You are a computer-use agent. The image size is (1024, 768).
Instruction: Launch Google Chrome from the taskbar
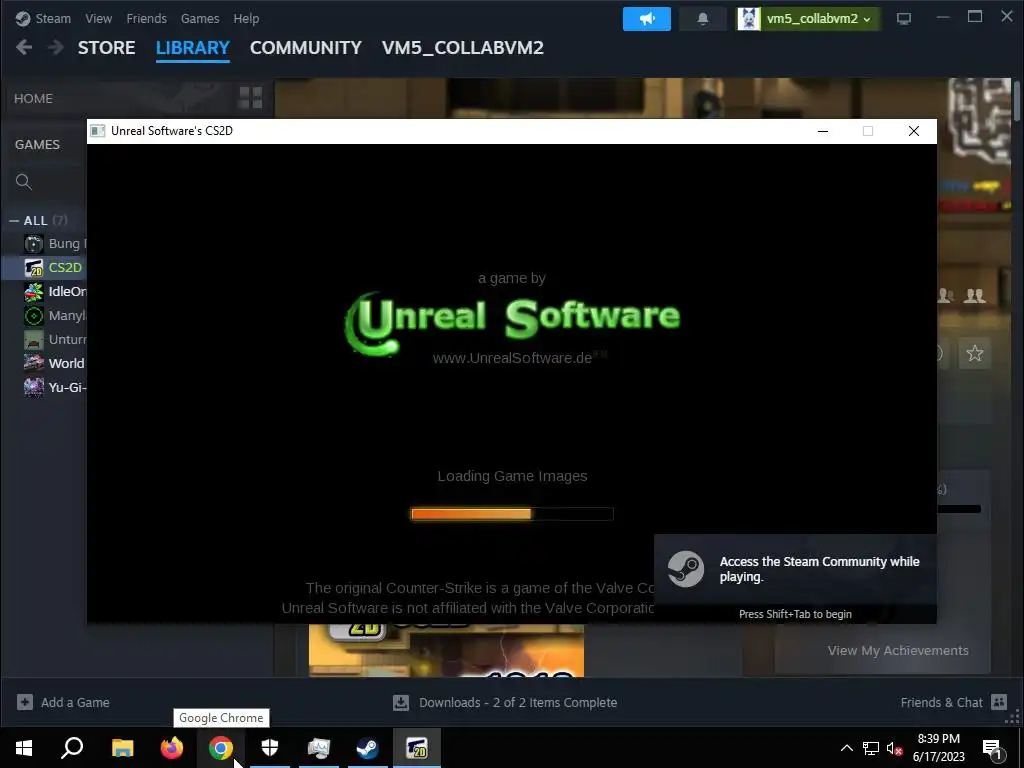coord(221,748)
